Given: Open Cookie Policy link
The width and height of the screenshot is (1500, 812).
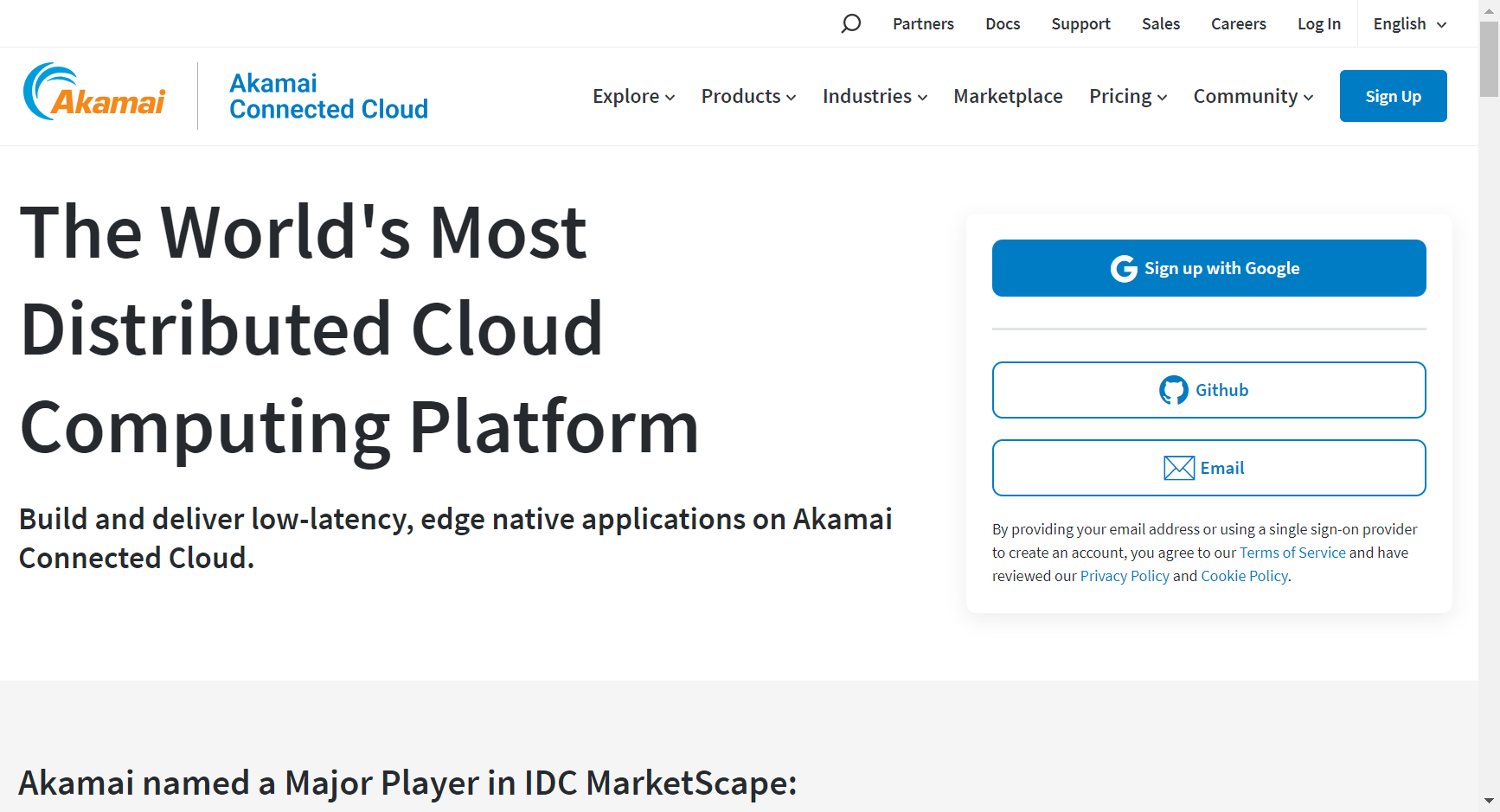Looking at the screenshot, I should pyautogui.click(x=1244, y=576).
